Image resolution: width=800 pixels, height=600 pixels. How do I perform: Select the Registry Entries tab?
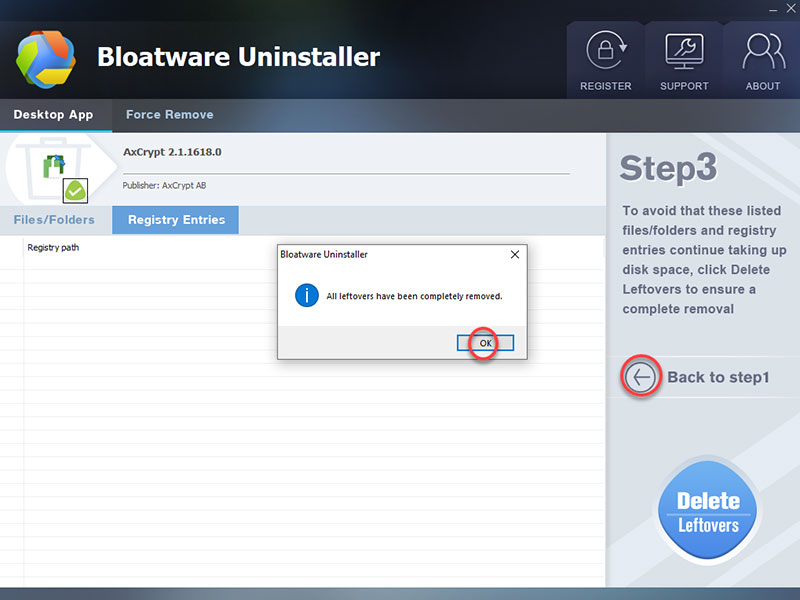point(176,220)
